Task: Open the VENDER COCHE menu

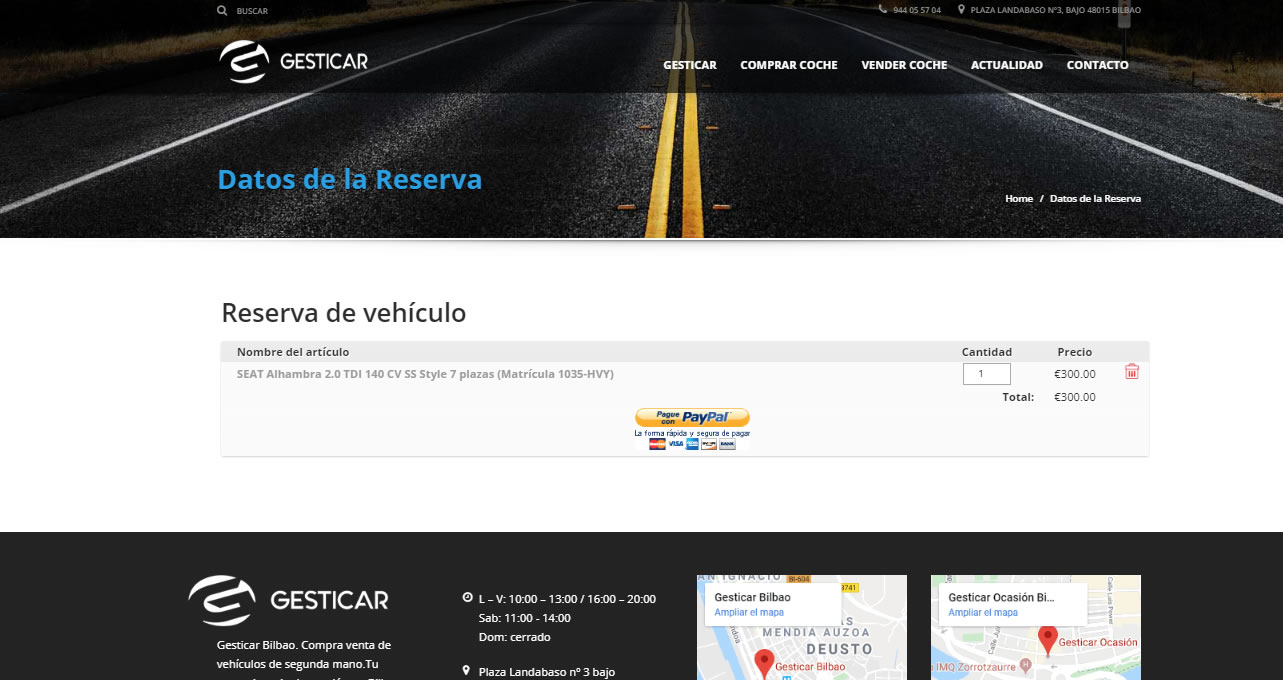Action: click(904, 65)
